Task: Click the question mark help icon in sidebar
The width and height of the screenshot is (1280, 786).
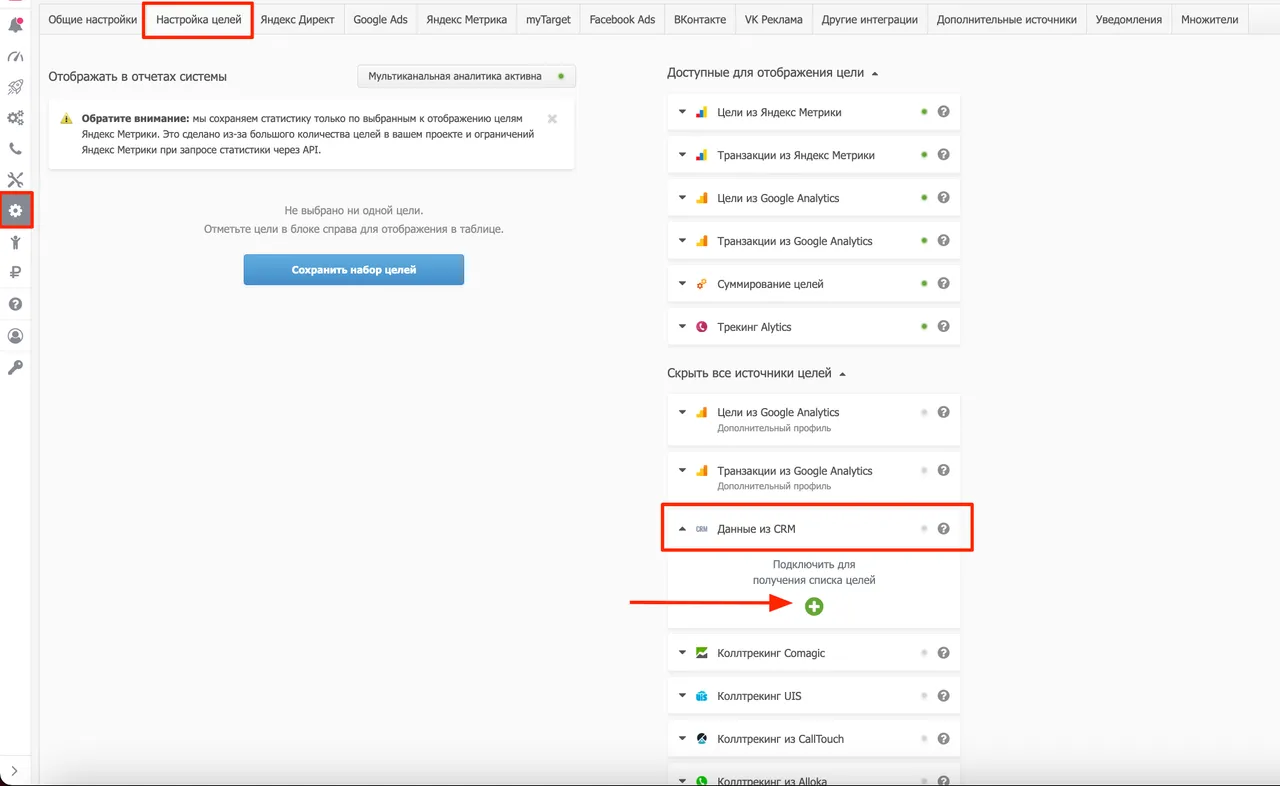Action: (x=15, y=304)
